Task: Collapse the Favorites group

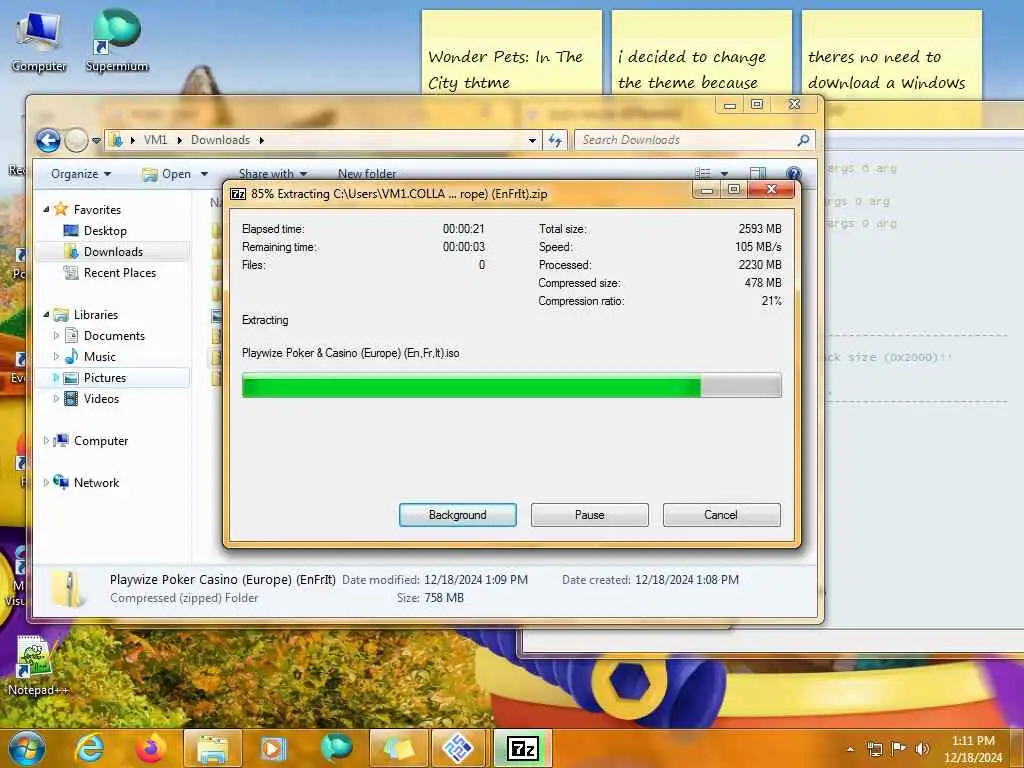Action: [46, 210]
